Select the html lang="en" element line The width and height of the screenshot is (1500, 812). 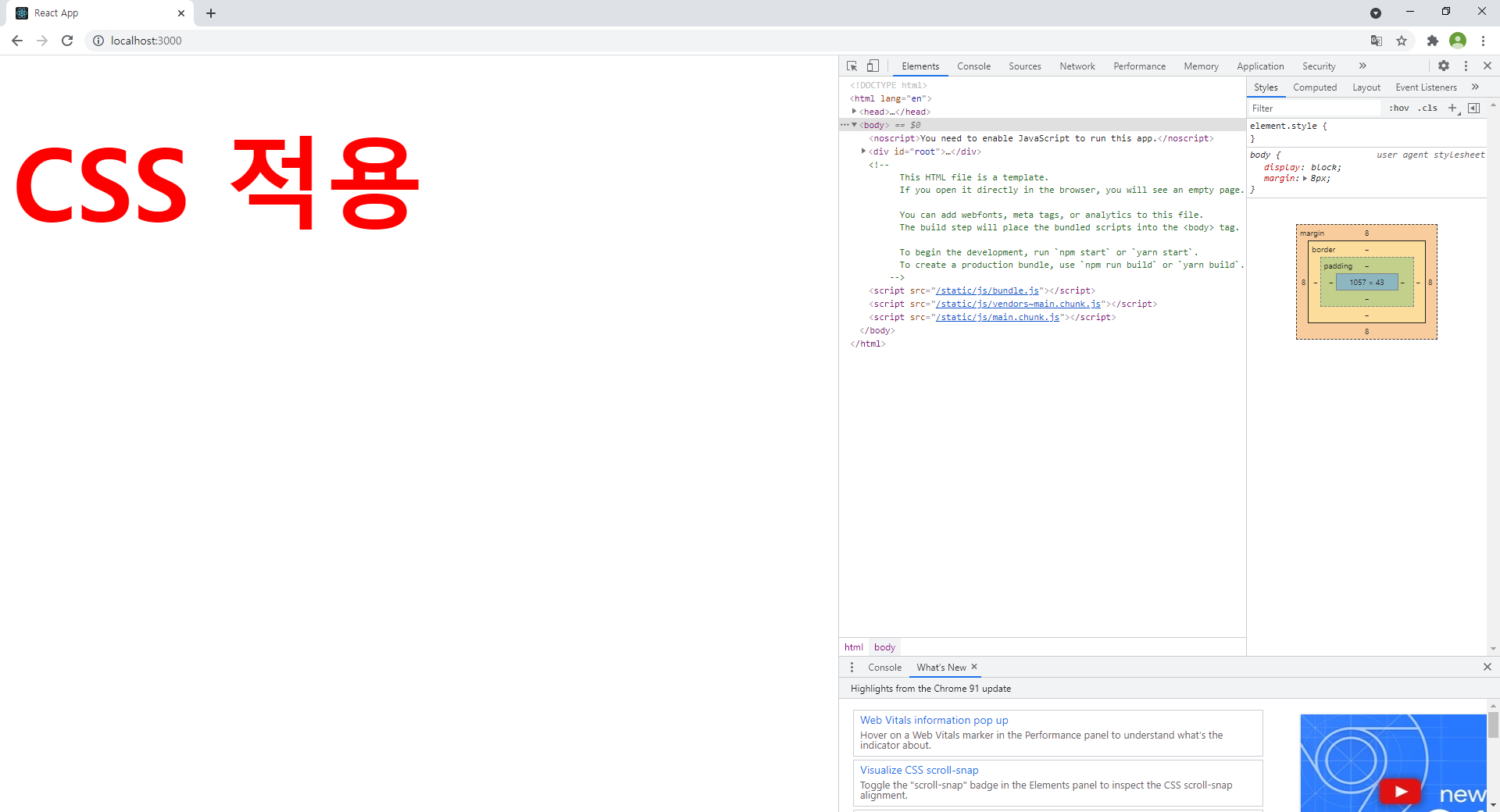click(891, 98)
